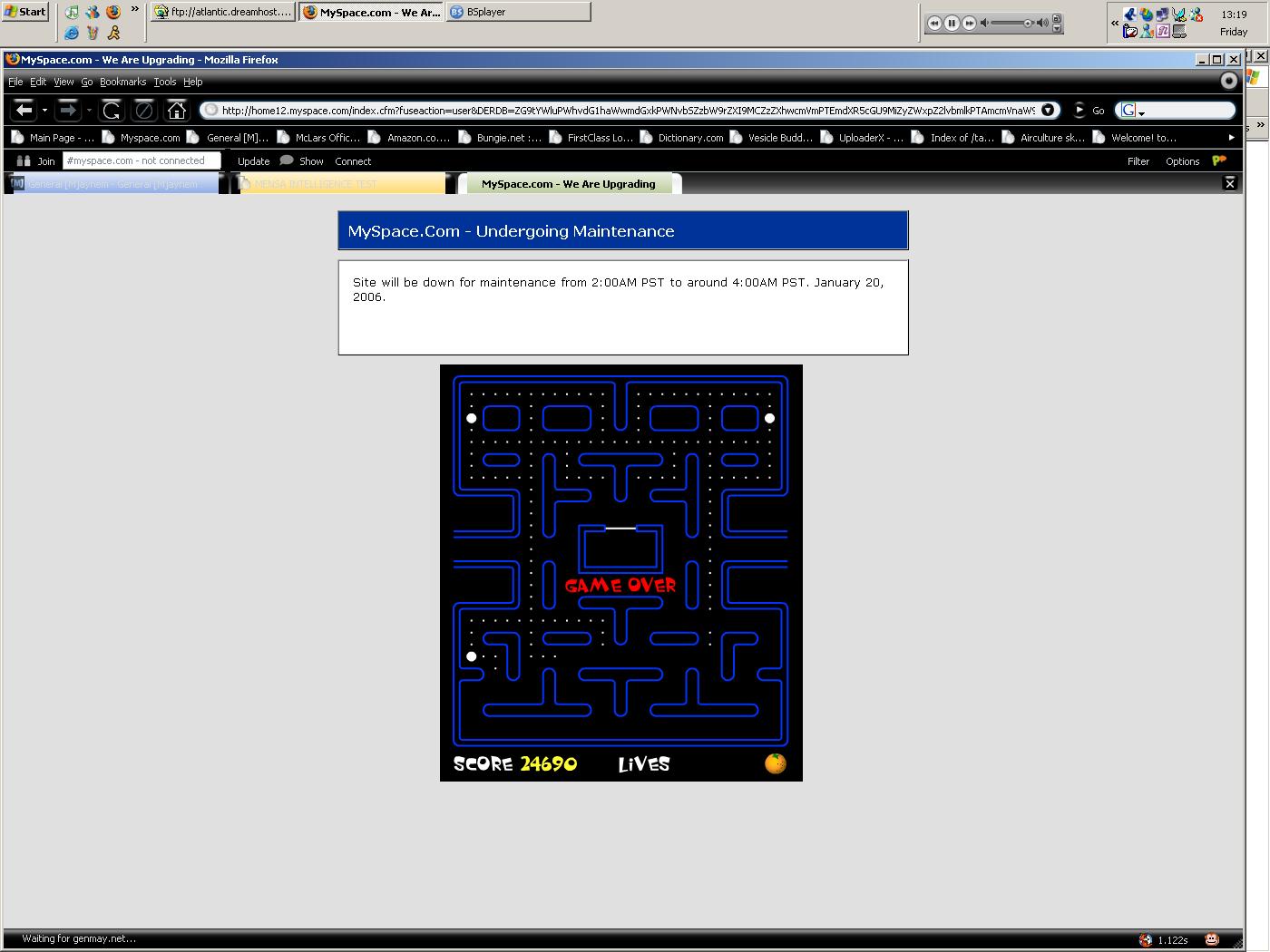
Task: Click the #myspace.com channel input field
Action: pyautogui.click(x=142, y=160)
